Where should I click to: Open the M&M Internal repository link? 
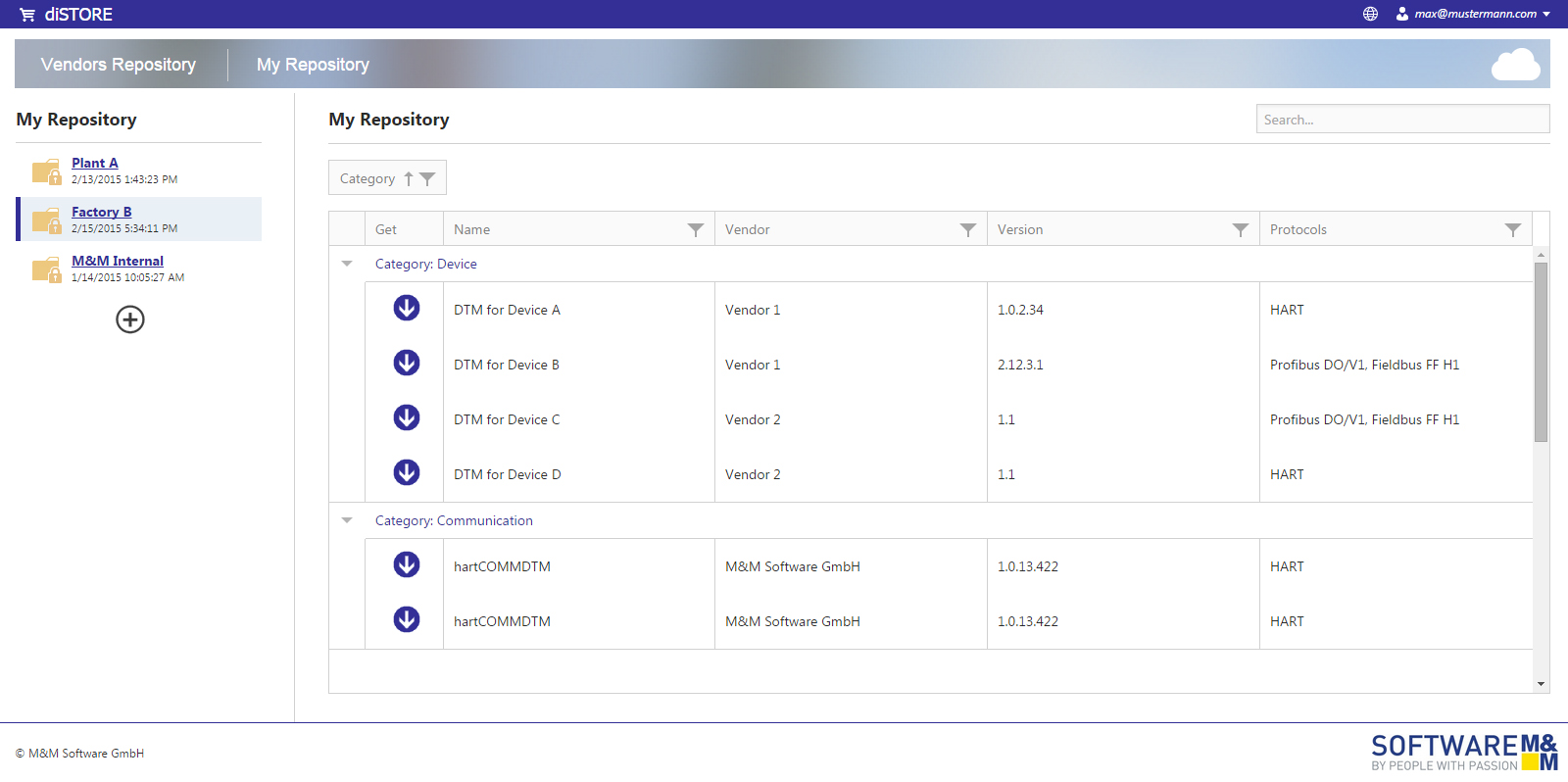click(x=118, y=261)
